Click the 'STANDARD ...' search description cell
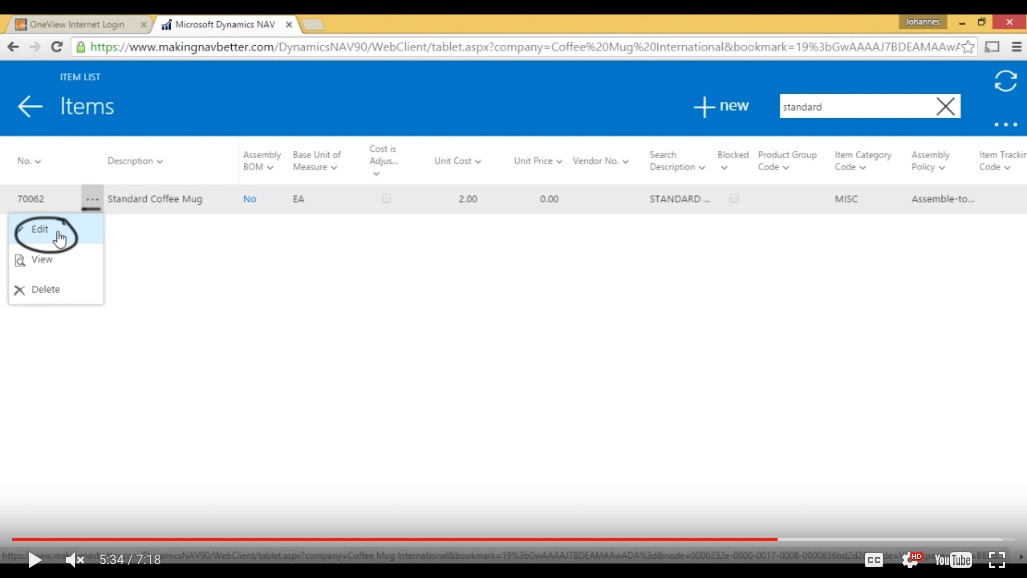The image size is (1027, 578). [x=680, y=199]
